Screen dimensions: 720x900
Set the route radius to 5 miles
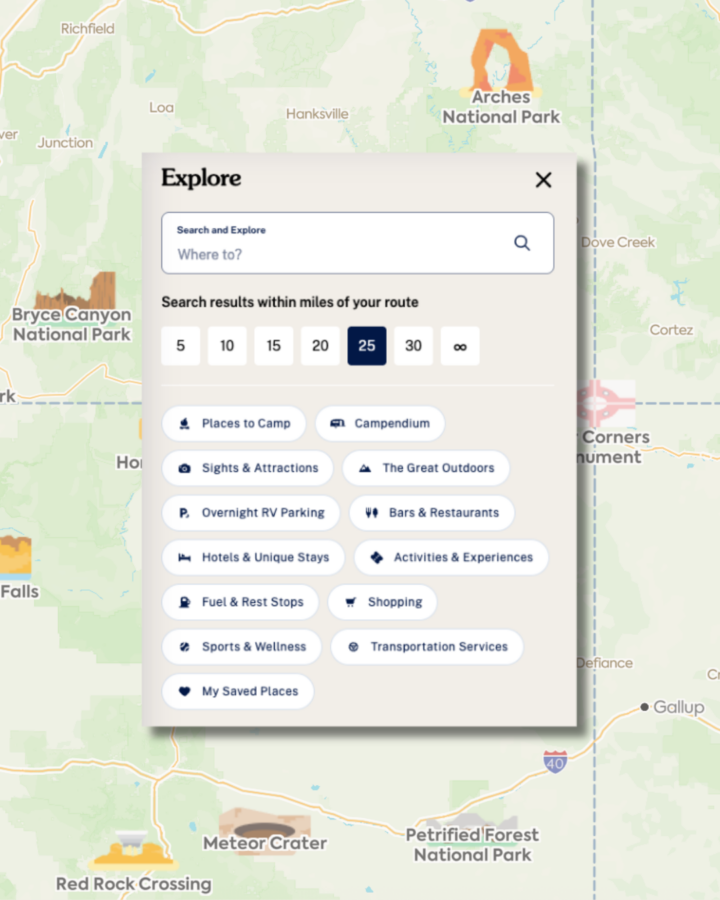pyautogui.click(x=180, y=346)
